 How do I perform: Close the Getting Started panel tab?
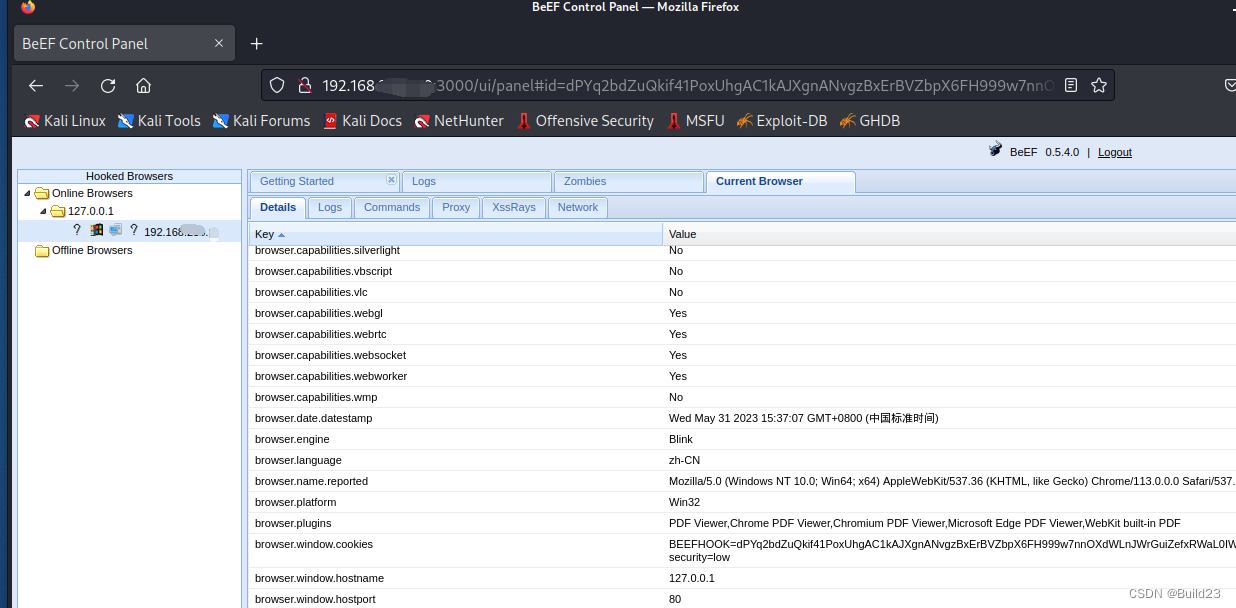(391, 180)
